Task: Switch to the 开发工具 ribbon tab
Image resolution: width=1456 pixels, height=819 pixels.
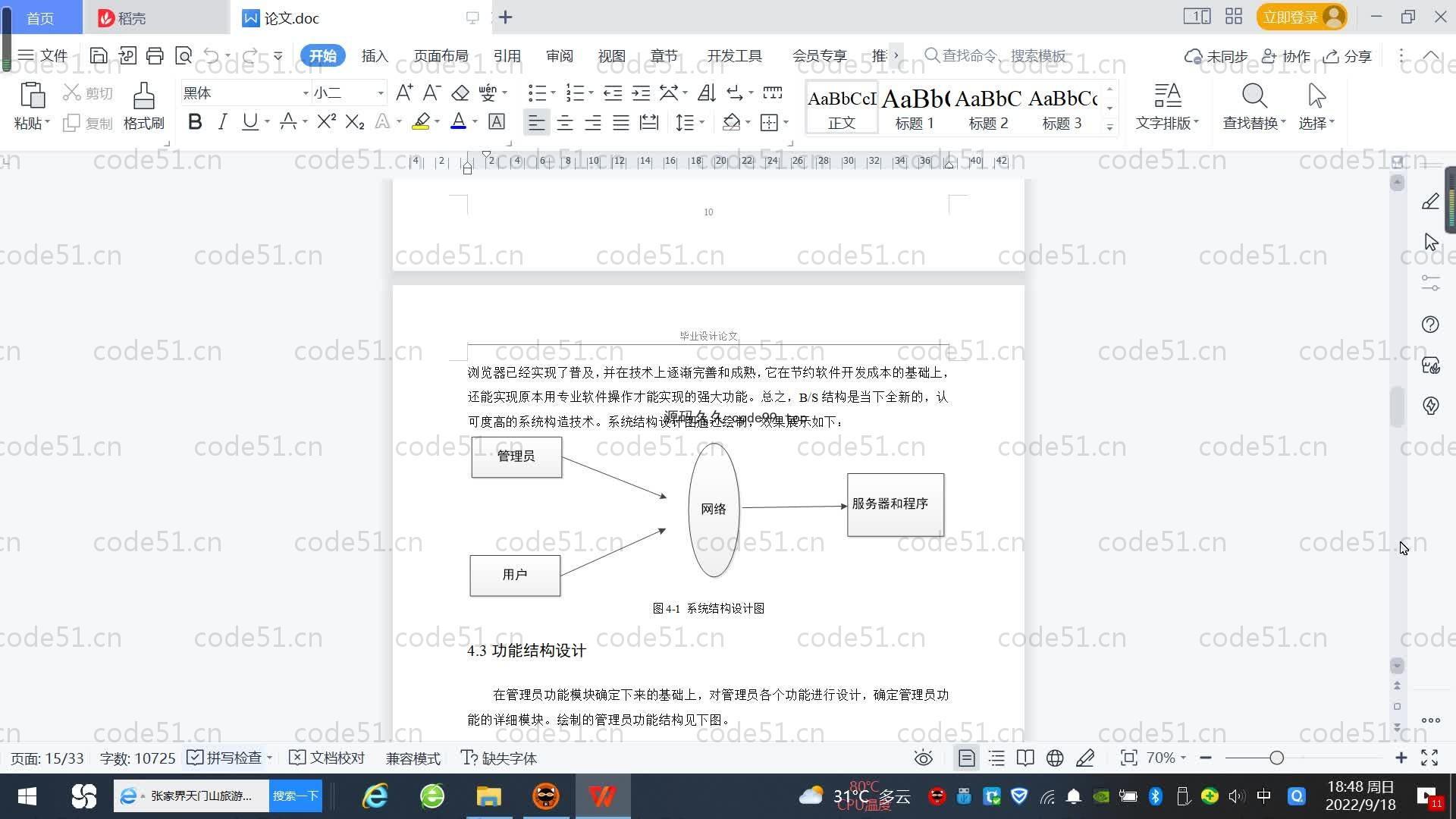Action: click(x=734, y=56)
